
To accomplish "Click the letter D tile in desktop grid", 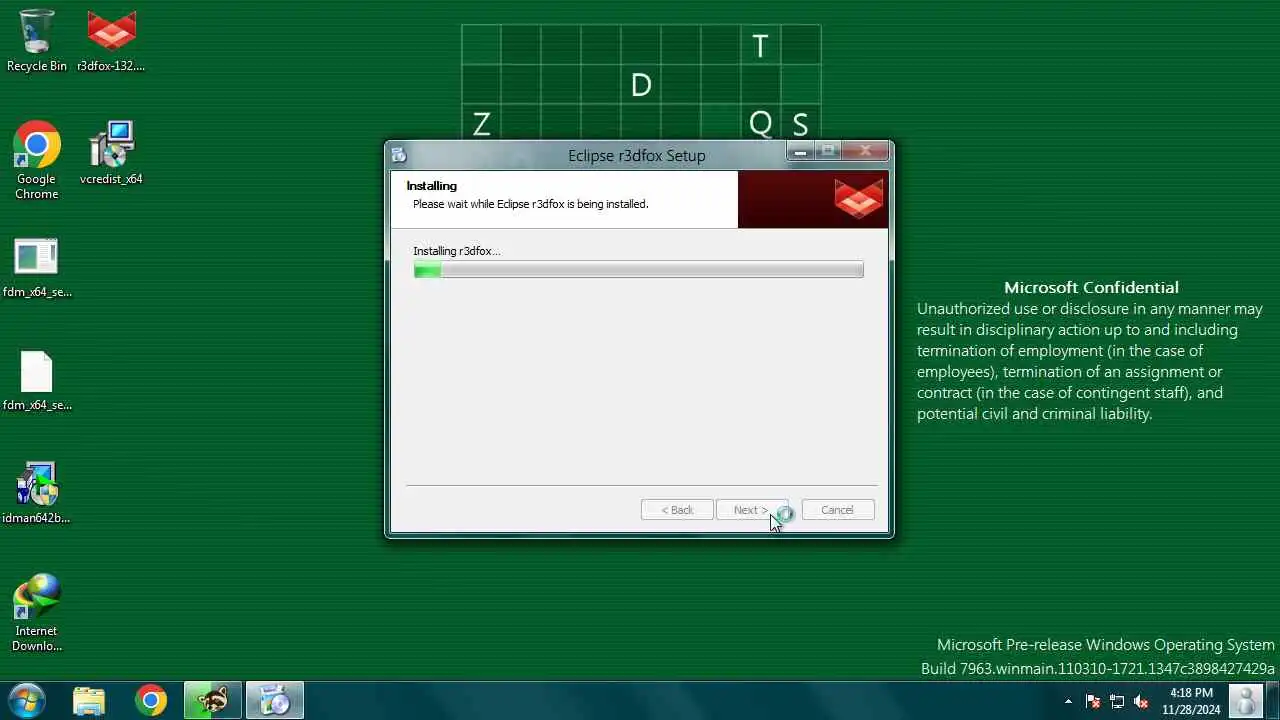I will coord(641,85).
